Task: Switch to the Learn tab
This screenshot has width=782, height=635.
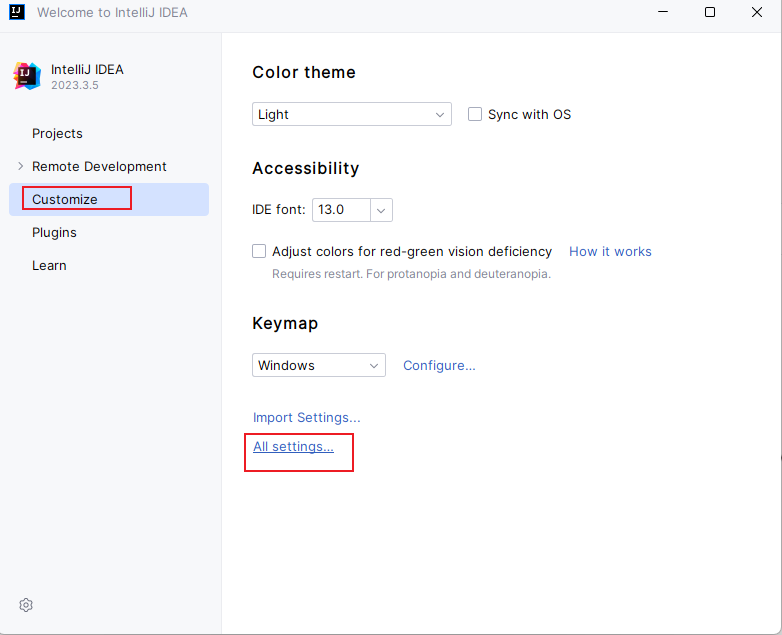Action: tap(49, 265)
